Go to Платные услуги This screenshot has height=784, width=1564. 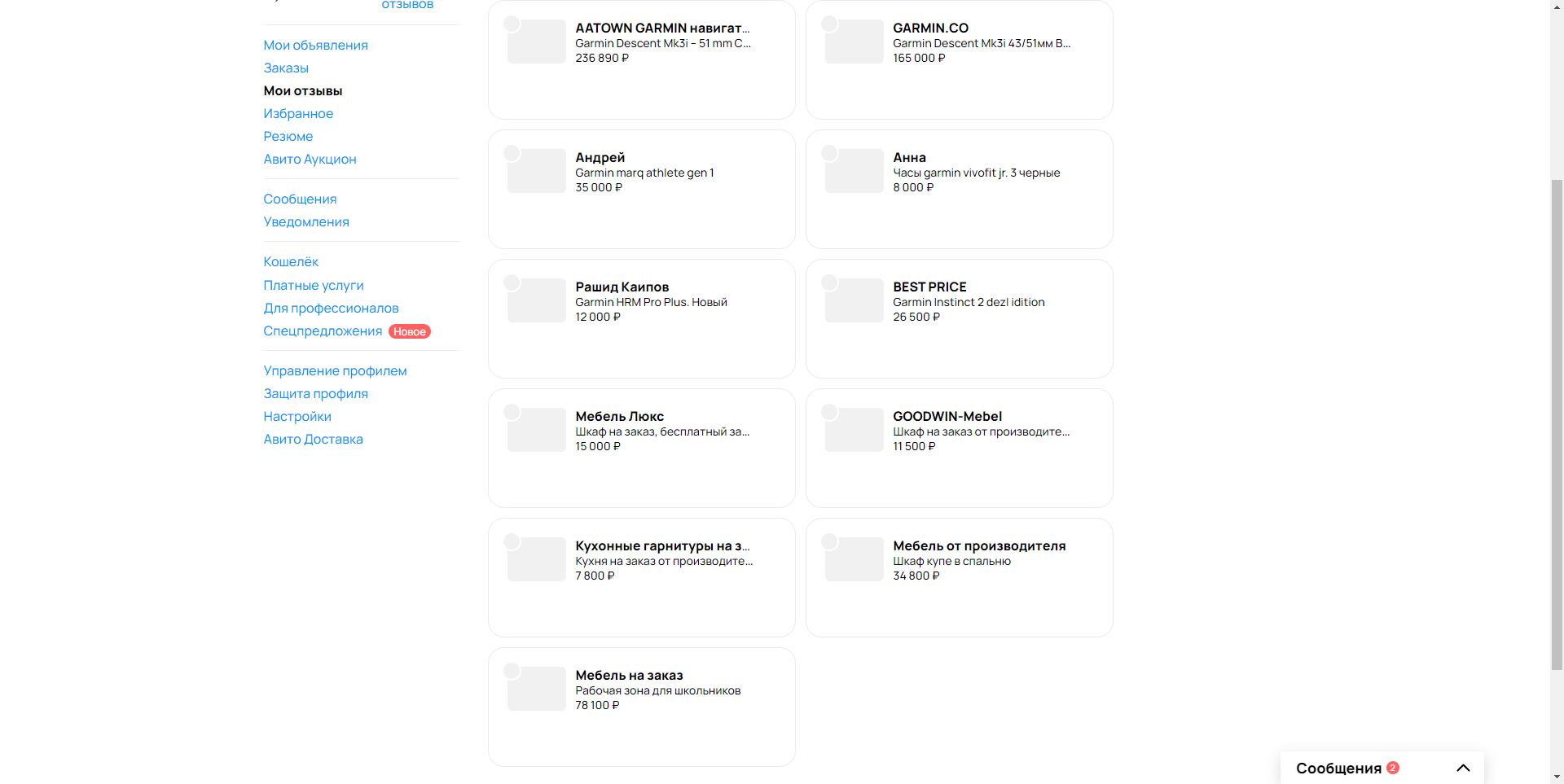coord(314,286)
